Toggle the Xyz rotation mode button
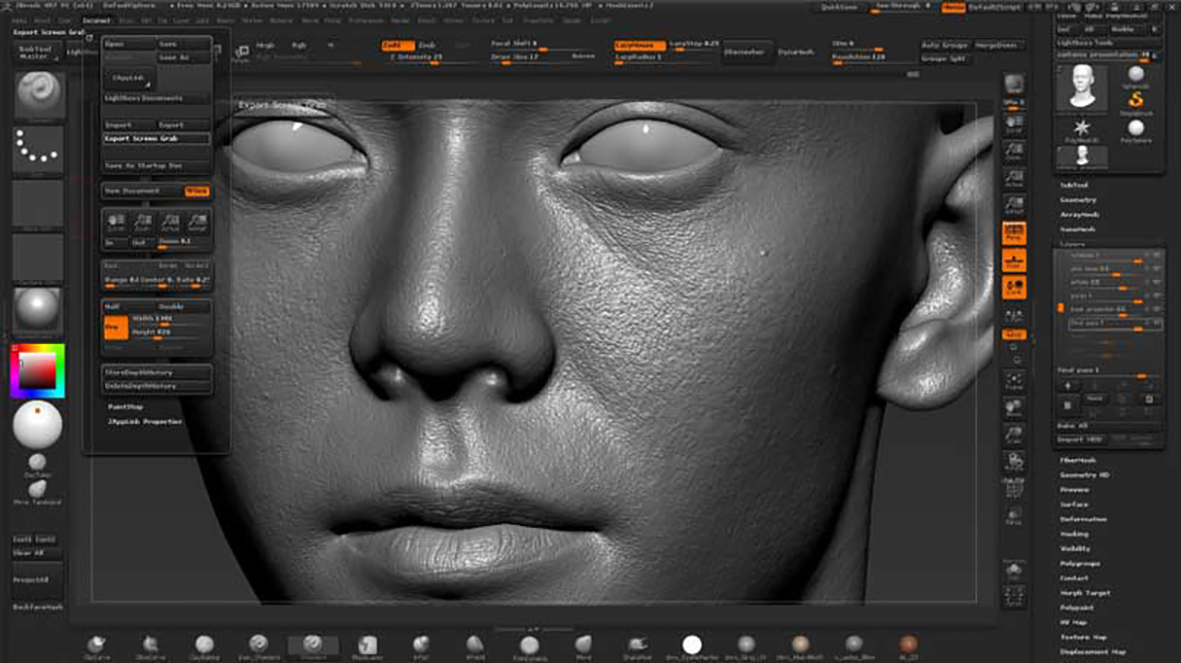 point(1014,334)
